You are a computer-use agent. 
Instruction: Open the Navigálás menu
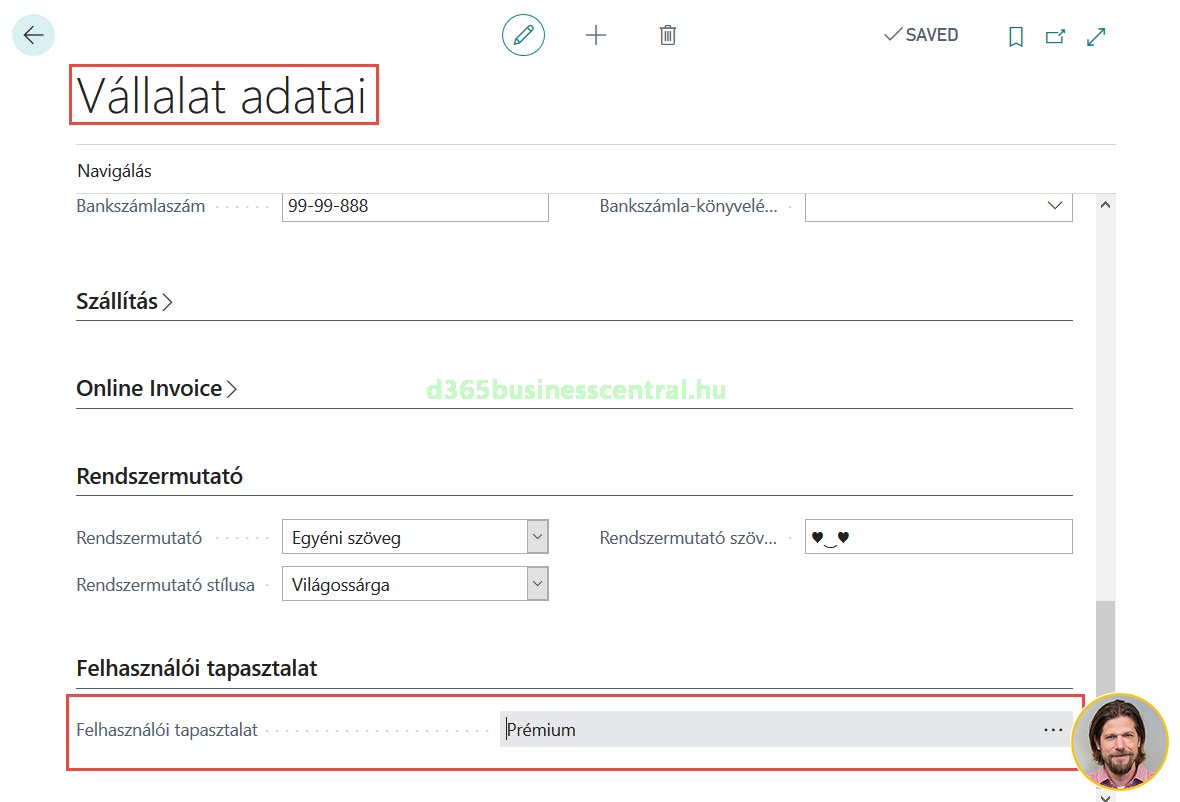click(114, 171)
